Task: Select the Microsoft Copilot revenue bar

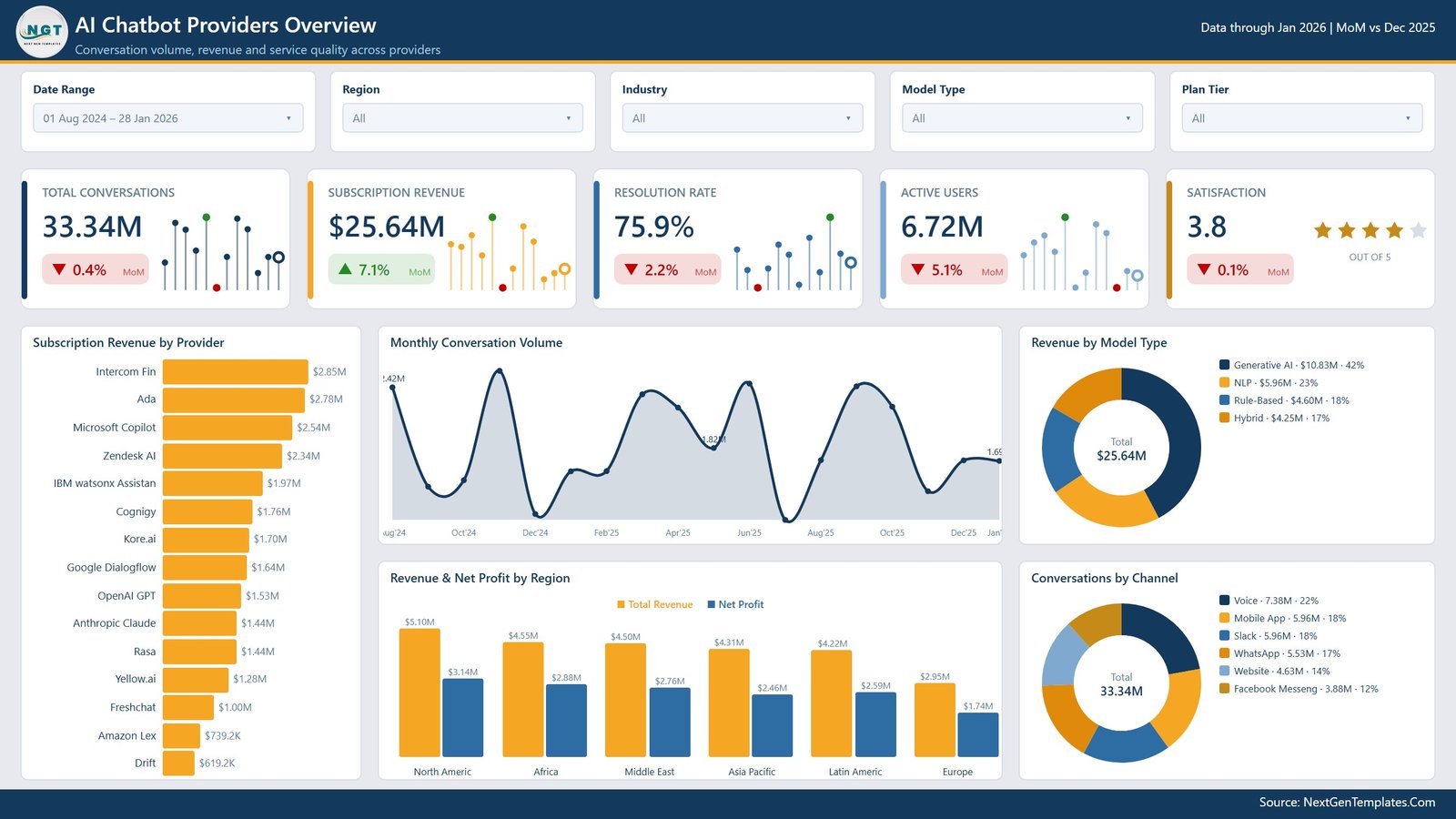Action: pyautogui.click(x=227, y=428)
